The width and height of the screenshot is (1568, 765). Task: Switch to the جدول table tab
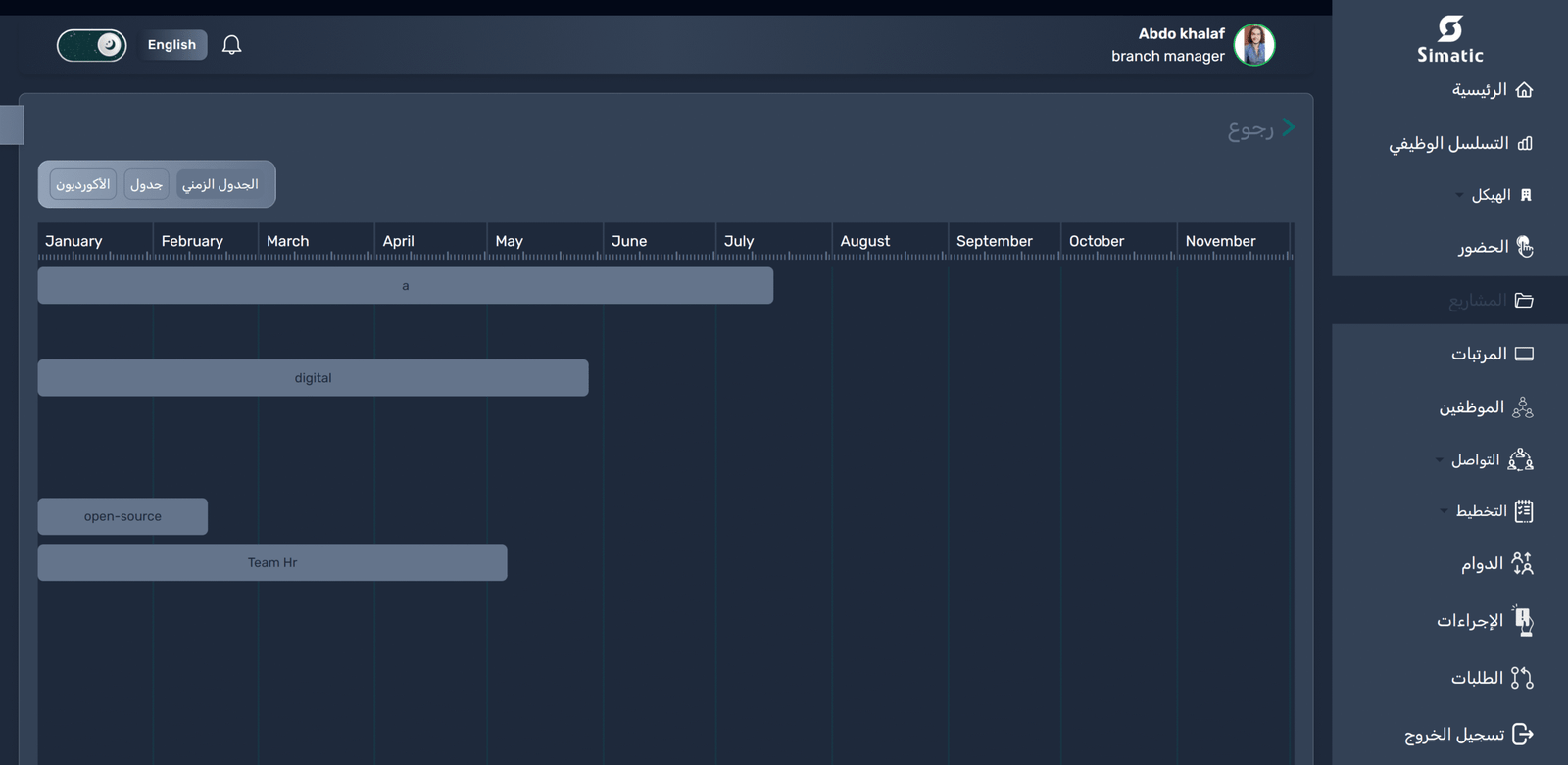[x=146, y=184]
